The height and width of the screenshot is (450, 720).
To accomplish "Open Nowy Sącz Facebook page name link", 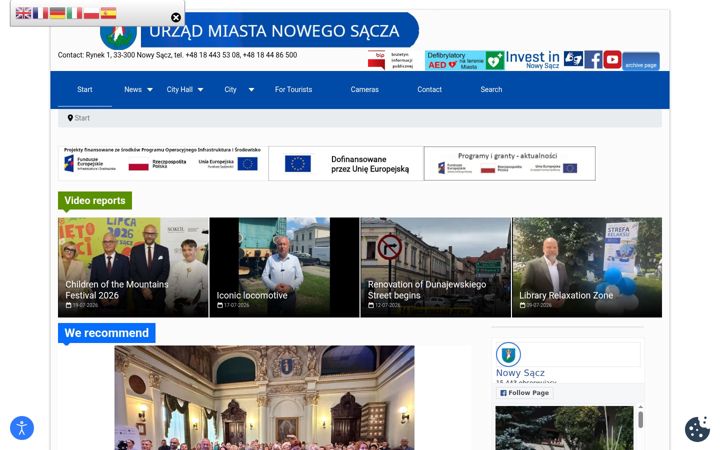I will tap(520, 373).
